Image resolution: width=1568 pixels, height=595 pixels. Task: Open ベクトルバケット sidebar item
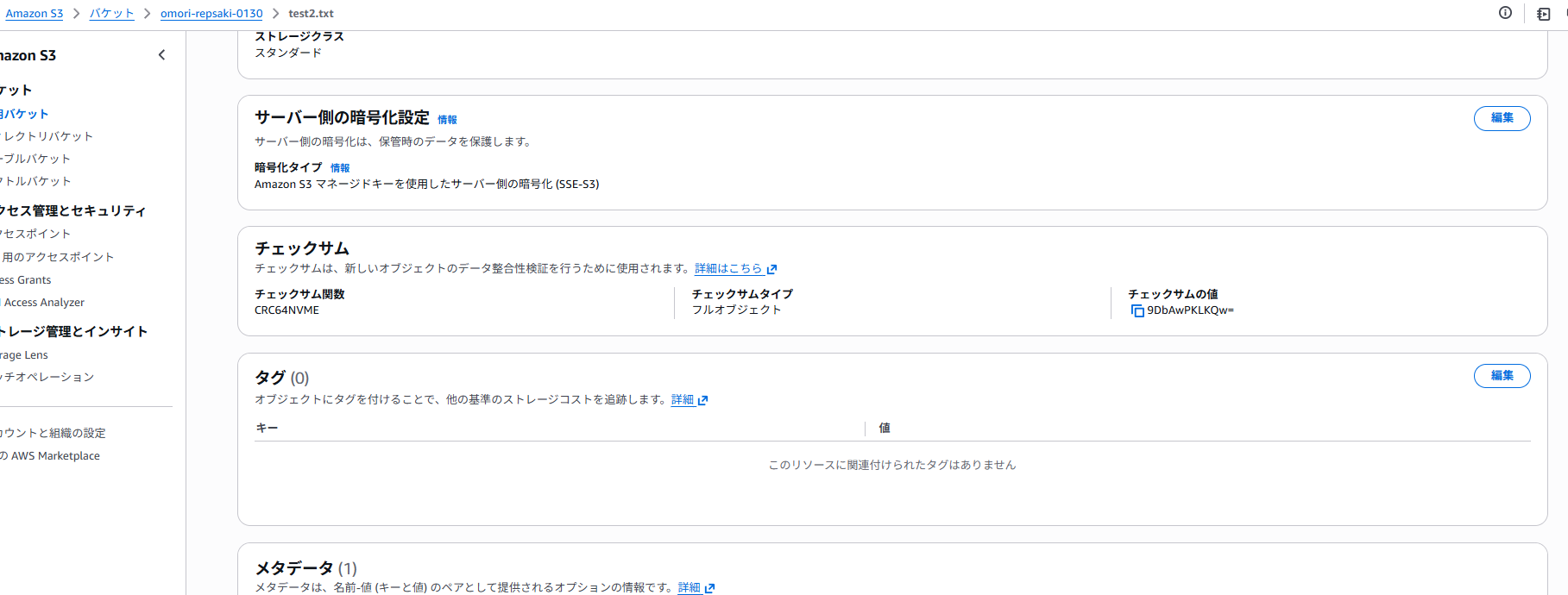35,181
